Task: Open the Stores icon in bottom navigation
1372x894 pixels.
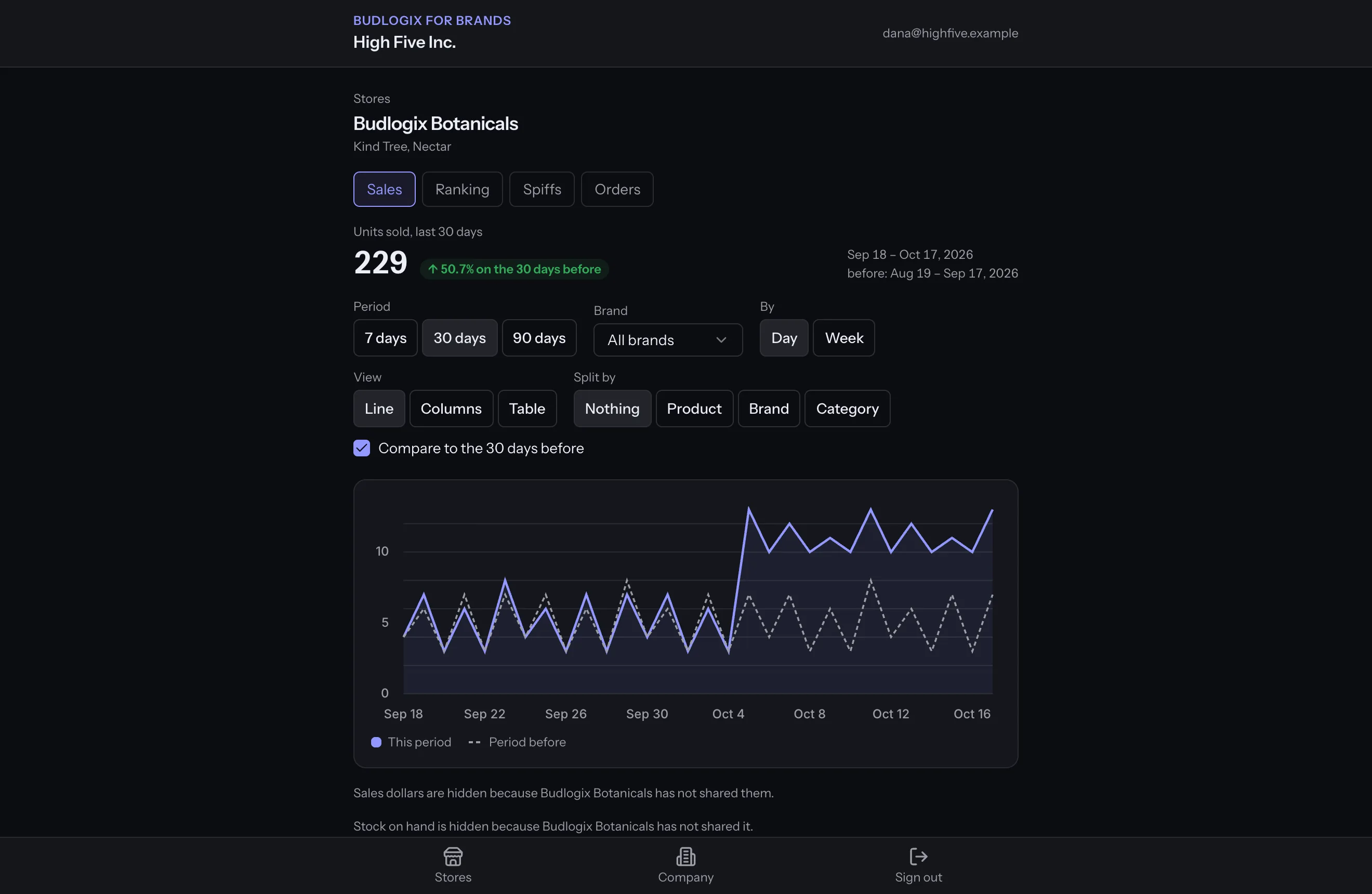Action: 453,856
